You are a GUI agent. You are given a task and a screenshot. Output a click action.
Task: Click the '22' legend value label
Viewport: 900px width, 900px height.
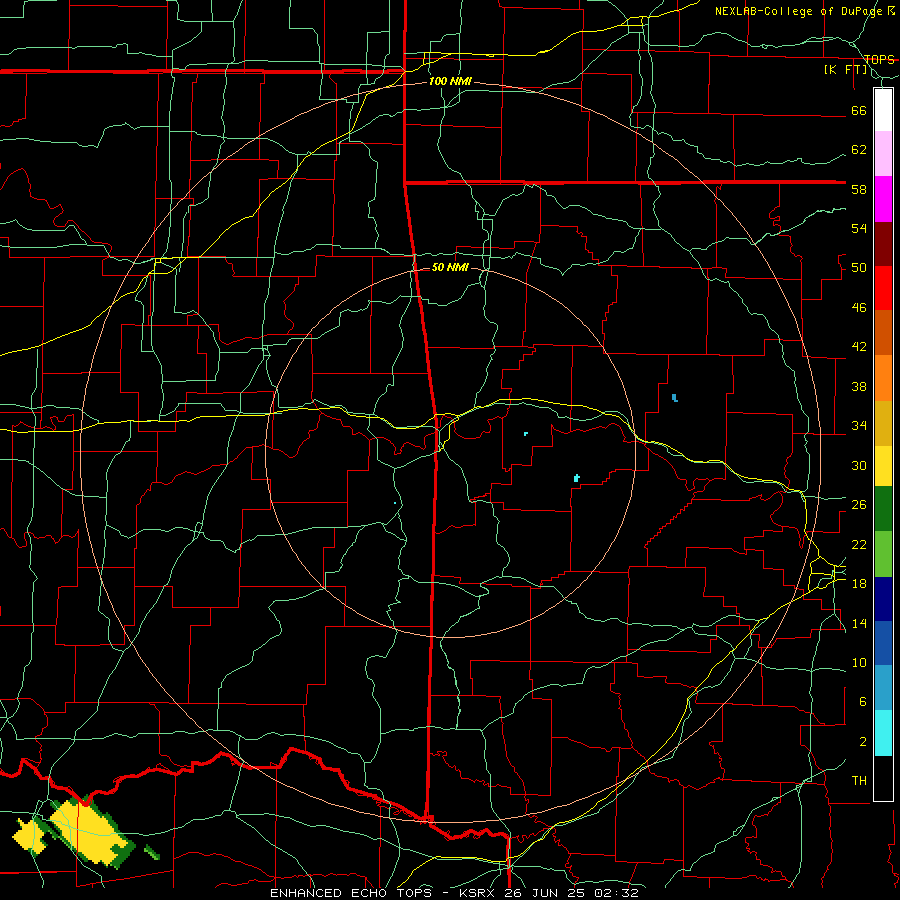[x=859, y=544]
